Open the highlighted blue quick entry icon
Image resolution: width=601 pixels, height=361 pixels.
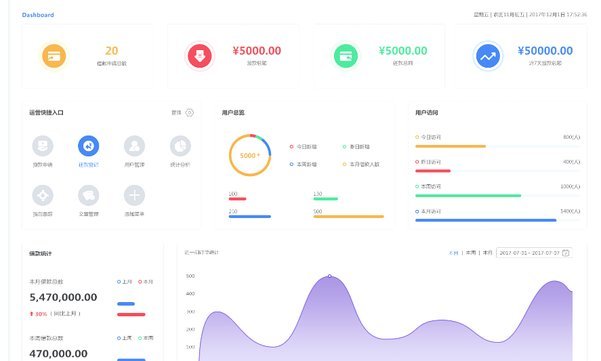tap(89, 146)
